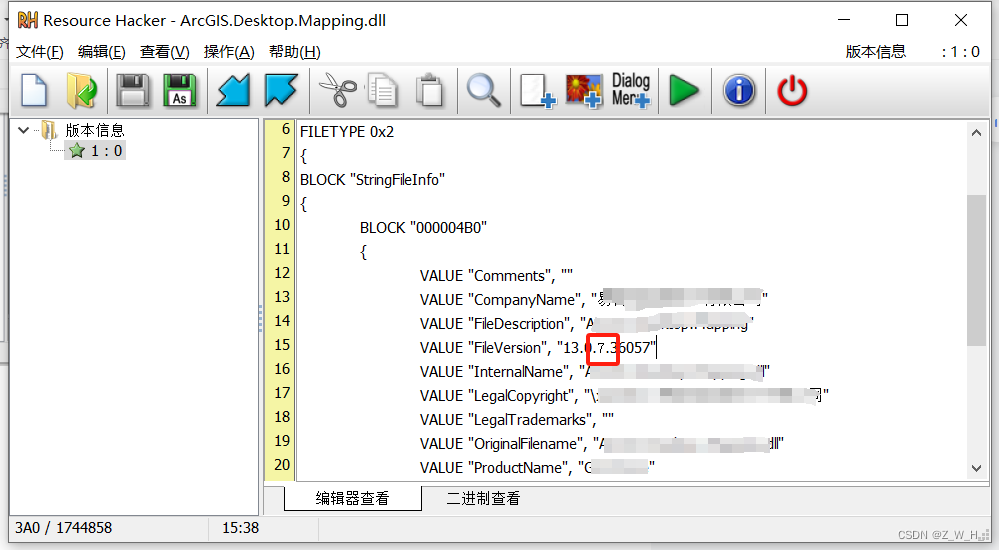This screenshot has height=550, width=999.
Task: Click the VALUE "OriginalFilename" line
Action: pos(601,444)
